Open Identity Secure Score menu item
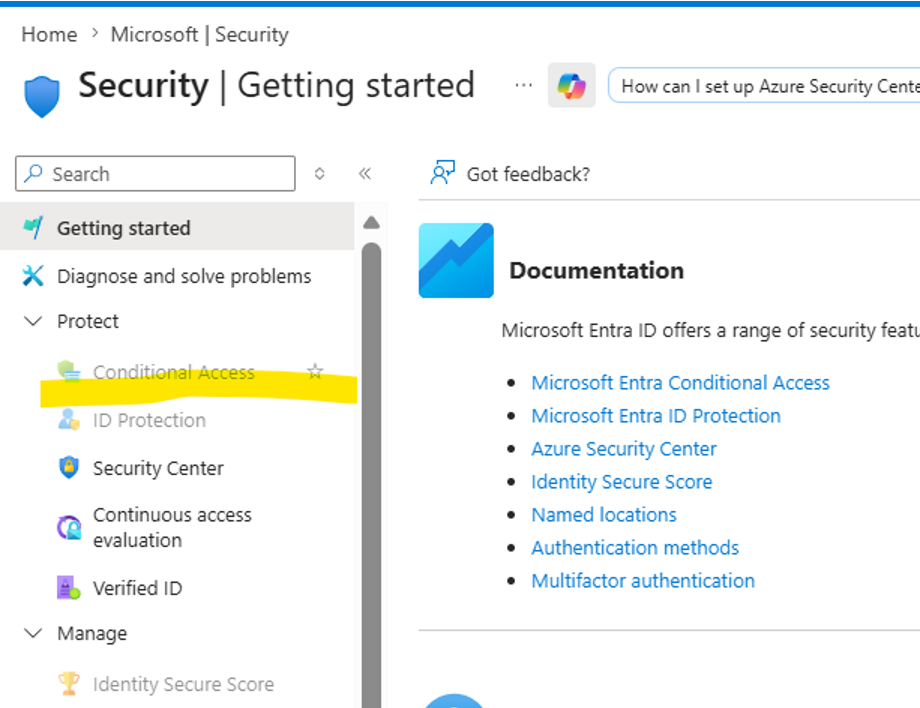920x708 pixels. pos(177,683)
